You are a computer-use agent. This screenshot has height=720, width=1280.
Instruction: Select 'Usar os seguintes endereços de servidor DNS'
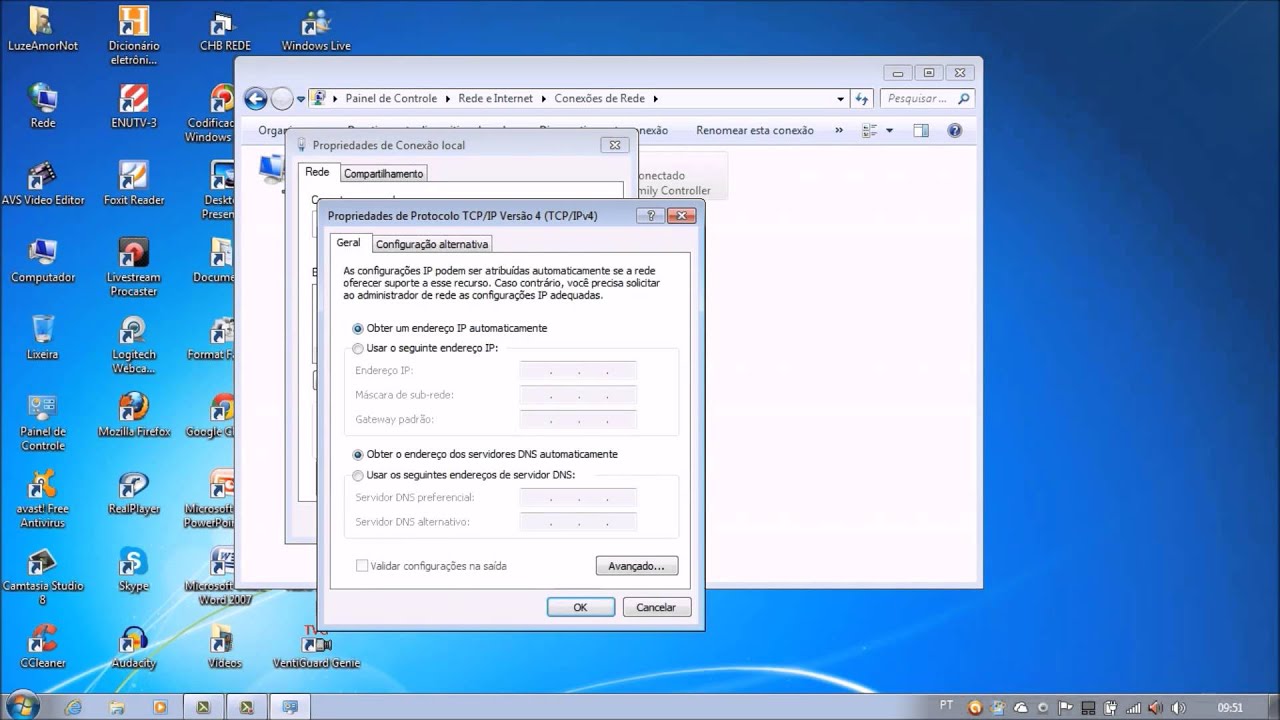(x=358, y=475)
